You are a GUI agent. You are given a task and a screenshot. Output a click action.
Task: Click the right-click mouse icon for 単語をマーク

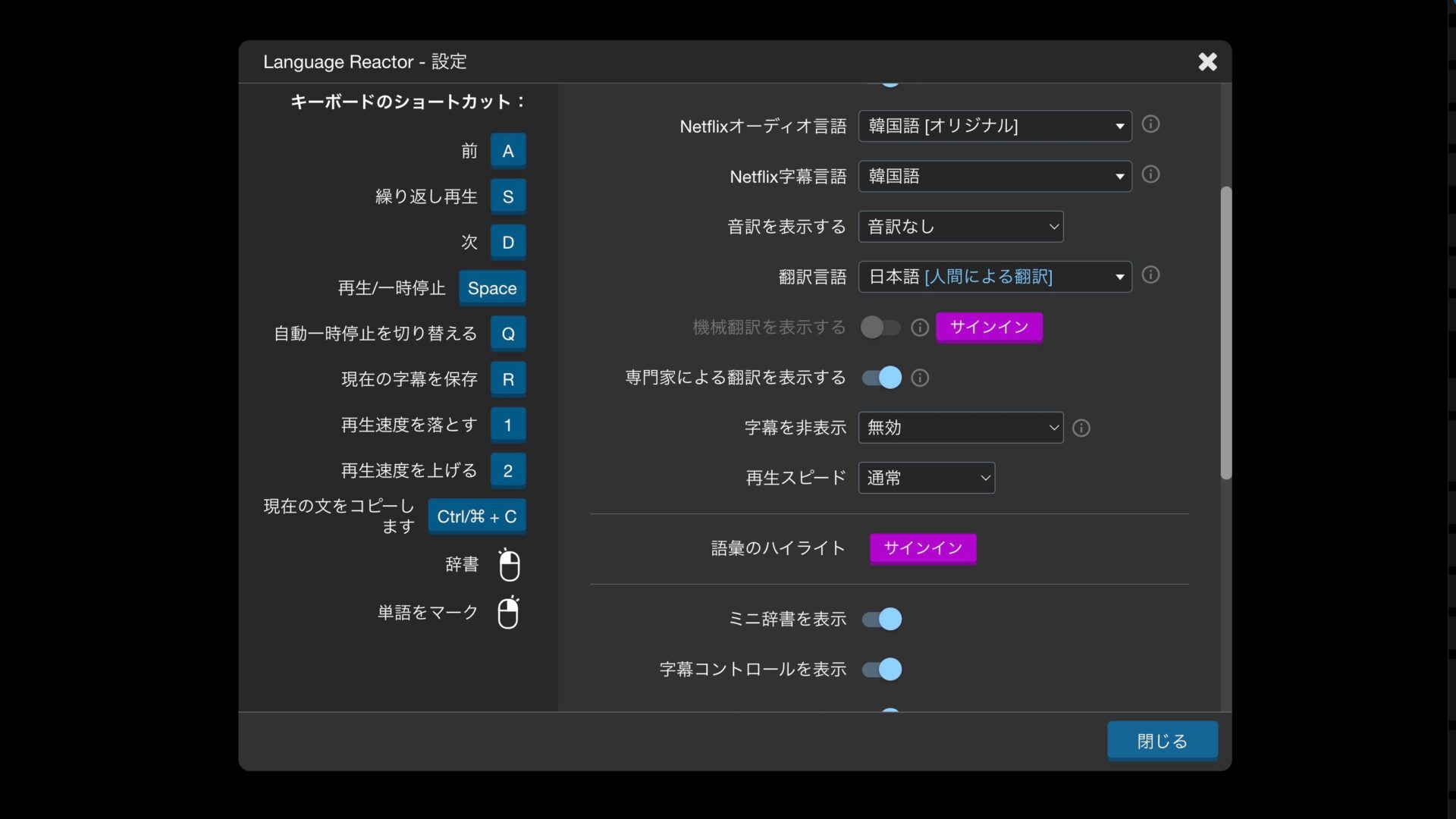click(509, 613)
